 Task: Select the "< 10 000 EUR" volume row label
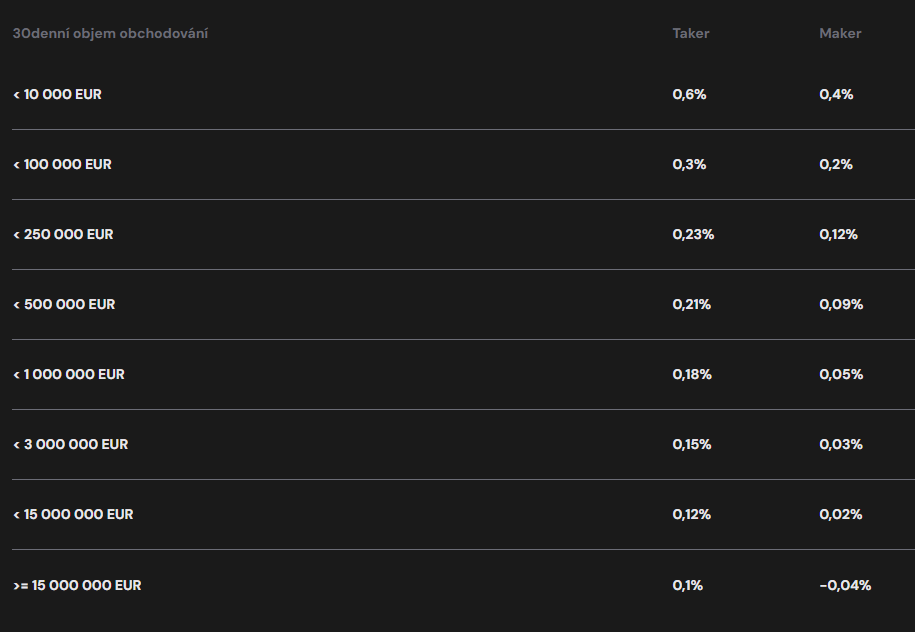tap(57, 94)
